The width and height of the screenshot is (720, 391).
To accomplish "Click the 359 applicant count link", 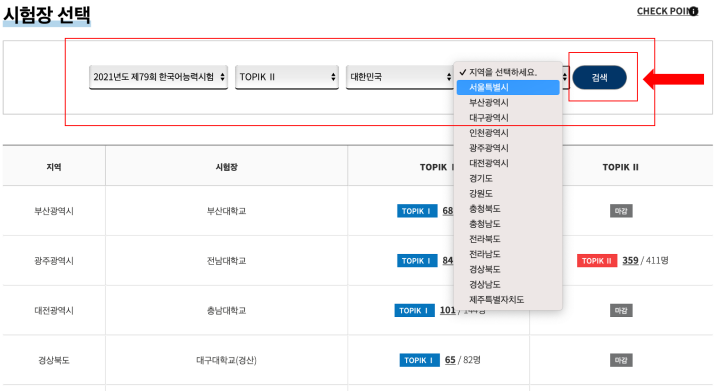I will (630, 261).
